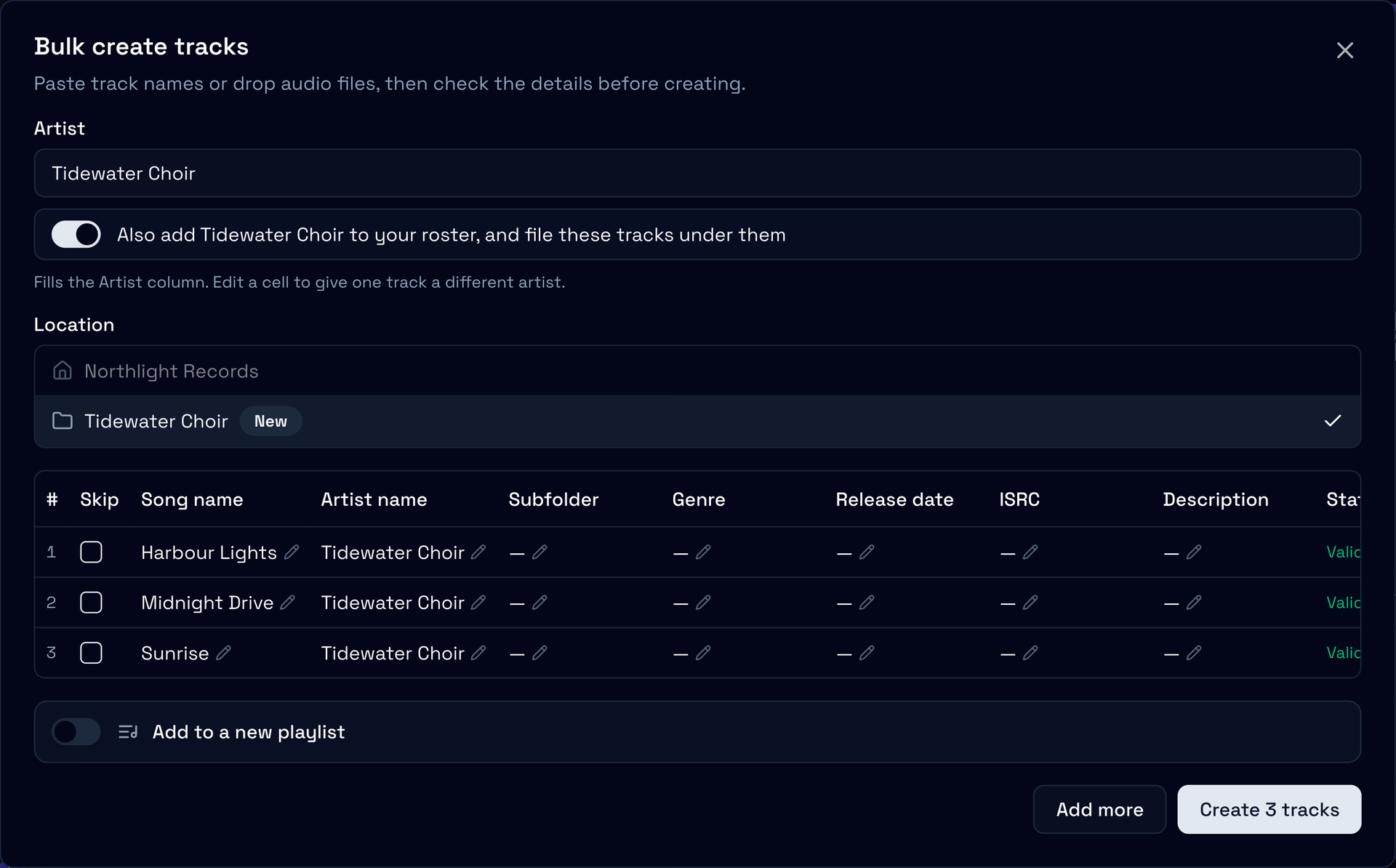This screenshot has height=868, width=1396.
Task: Close the Bulk create tracks dialog
Action: 1344,50
